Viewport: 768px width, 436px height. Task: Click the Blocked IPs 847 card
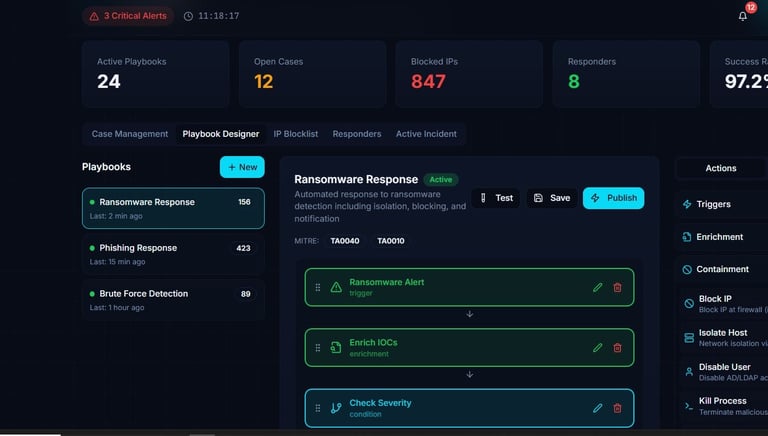469,74
